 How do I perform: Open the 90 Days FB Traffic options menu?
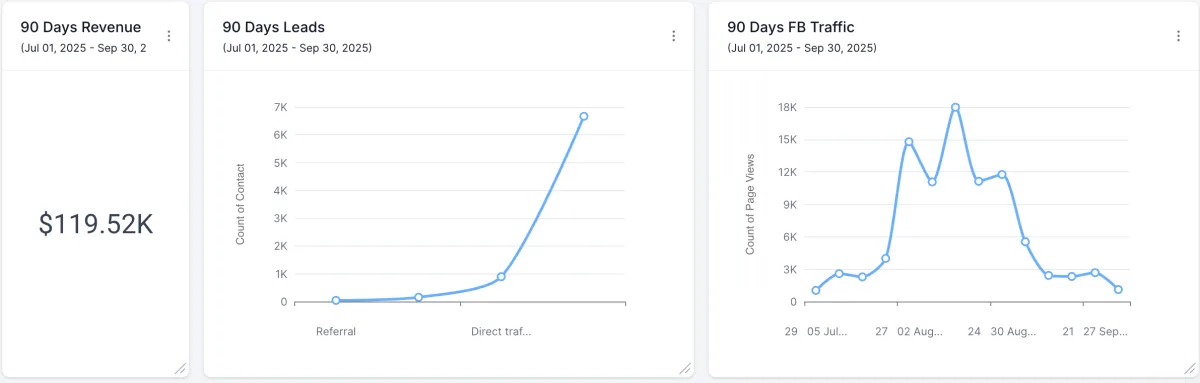pos(1179,36)
